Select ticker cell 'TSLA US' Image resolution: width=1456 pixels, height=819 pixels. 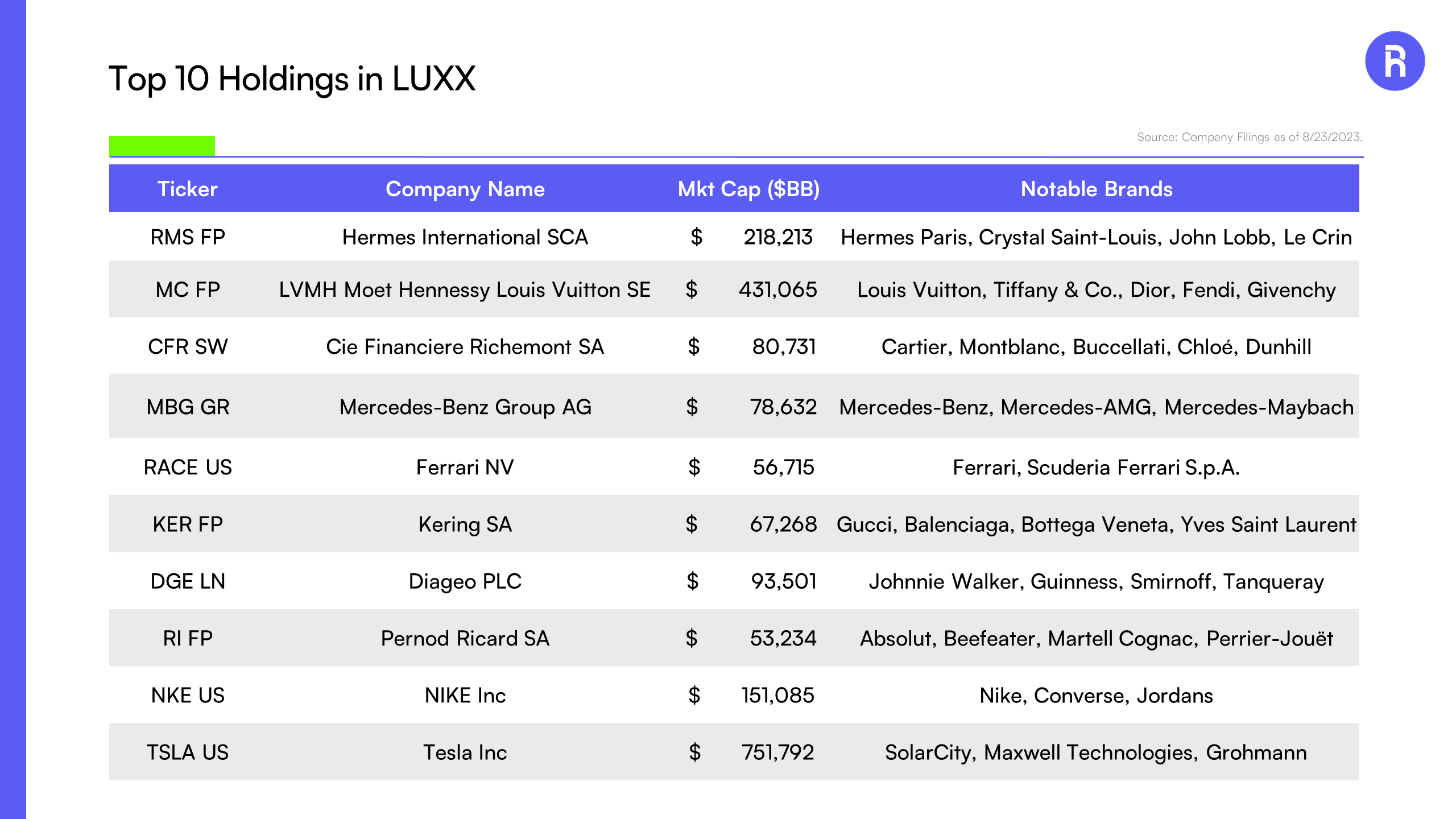click(188, 752)
